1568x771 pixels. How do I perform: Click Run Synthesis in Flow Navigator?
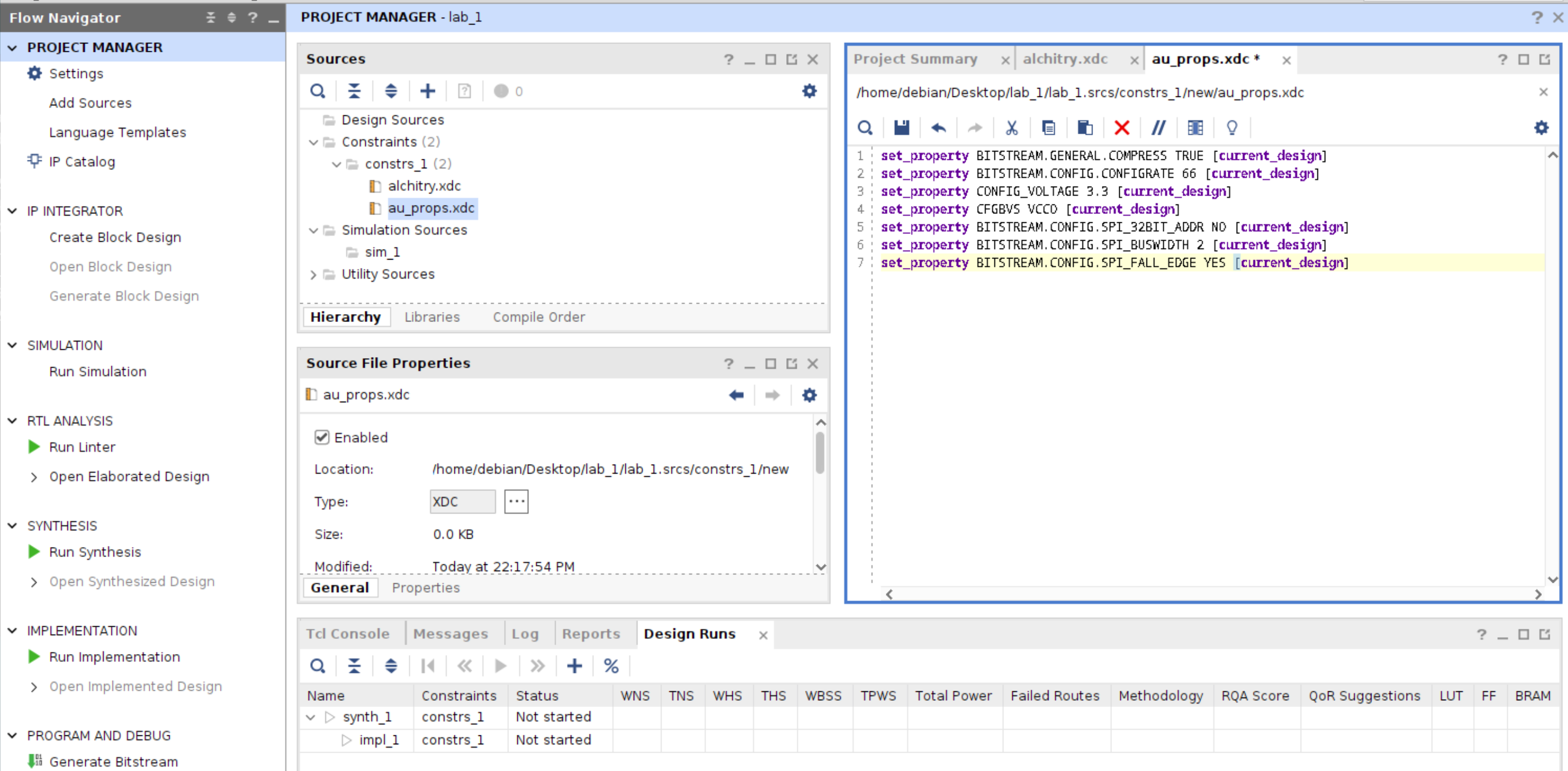(94, 552)
